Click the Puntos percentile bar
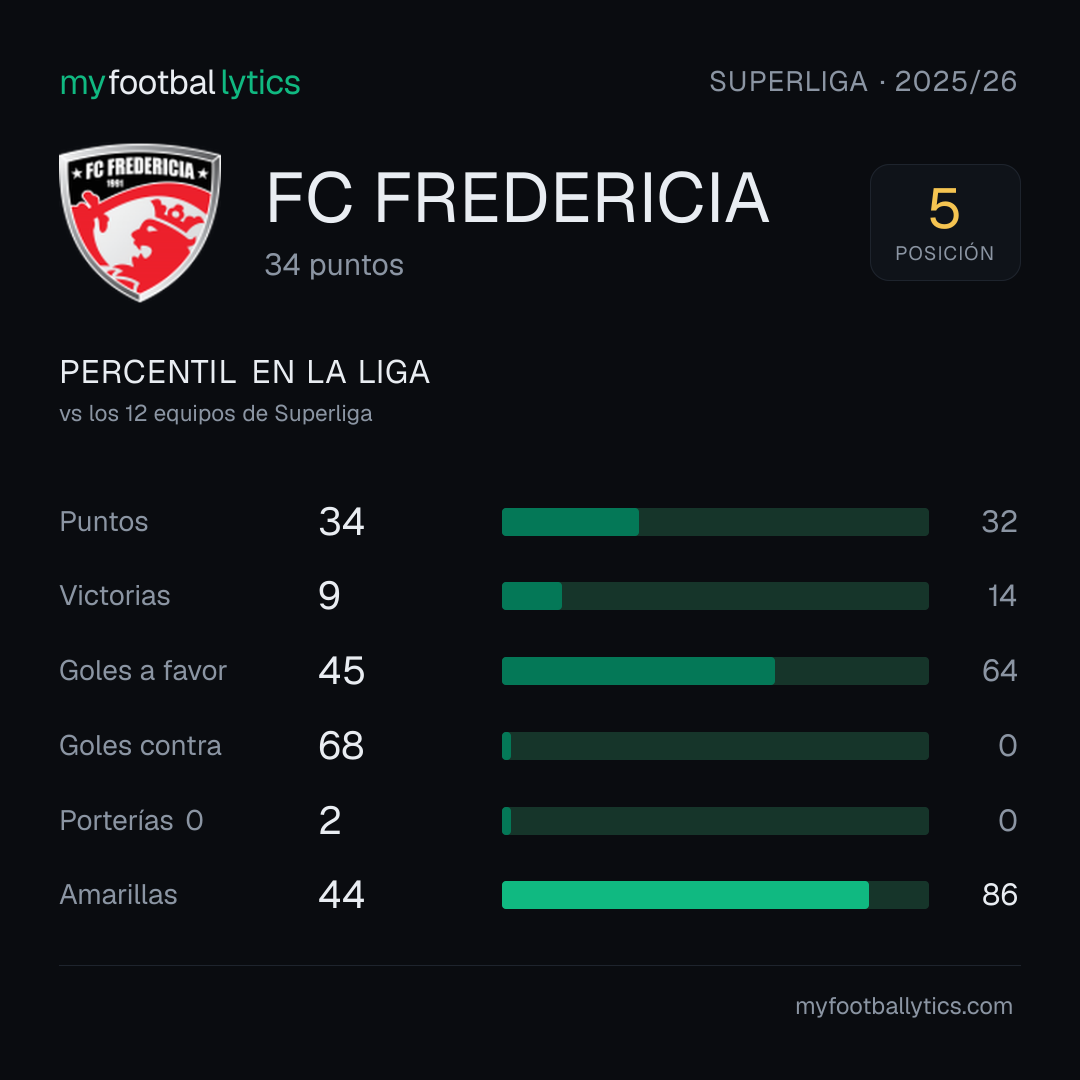Image resolution: width=1080 pixels, height=1080 pixels. (715, 522)
